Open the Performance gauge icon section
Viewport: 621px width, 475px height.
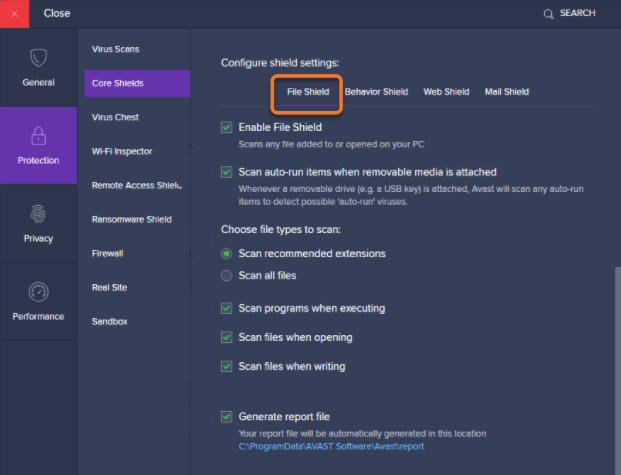pos(38,292)
